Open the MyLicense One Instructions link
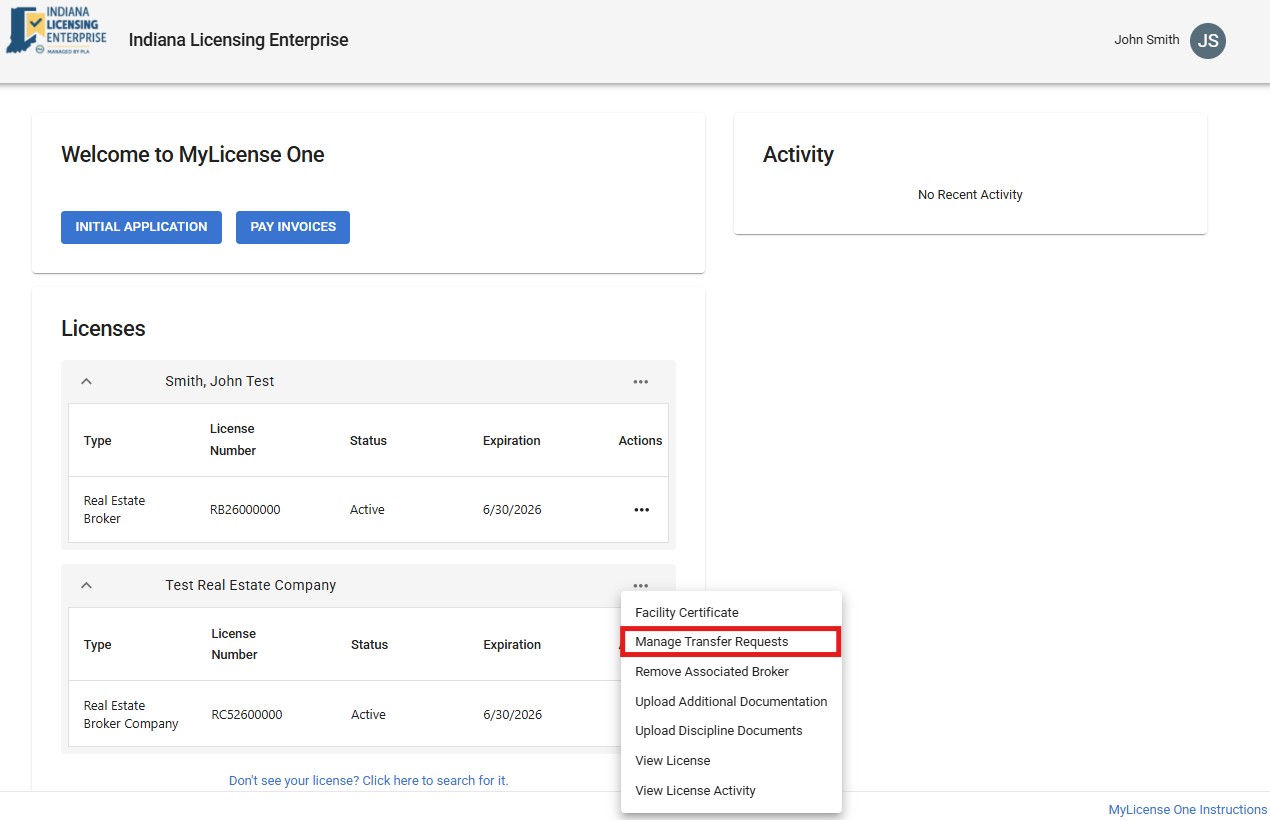Viewport: 1270px width, 820px height. click(x=1186, y=809)
